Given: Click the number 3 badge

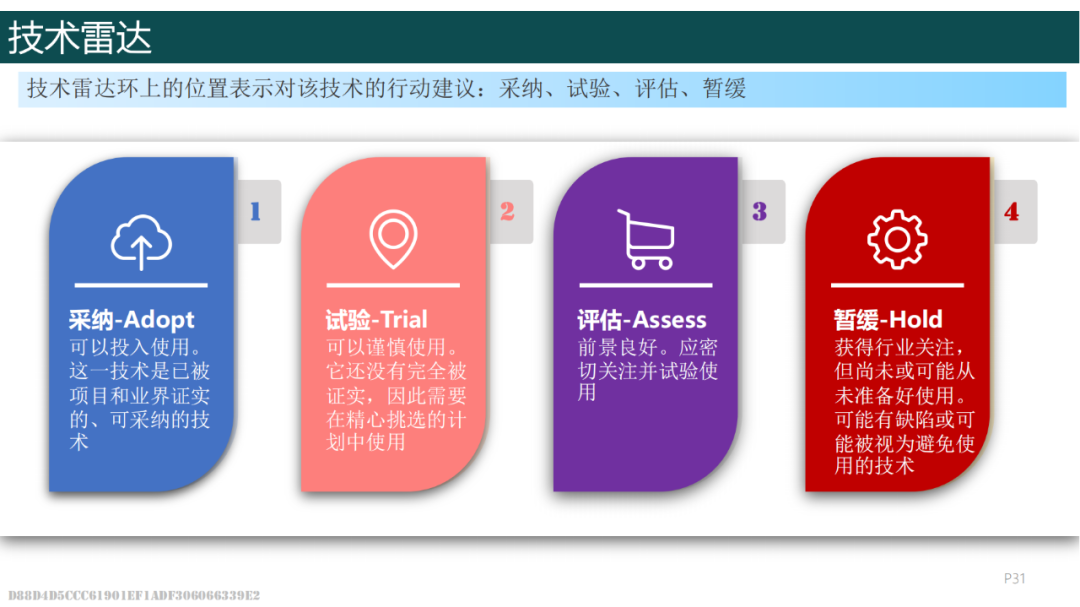Looking at the screenshot, I should click(759, 211).
